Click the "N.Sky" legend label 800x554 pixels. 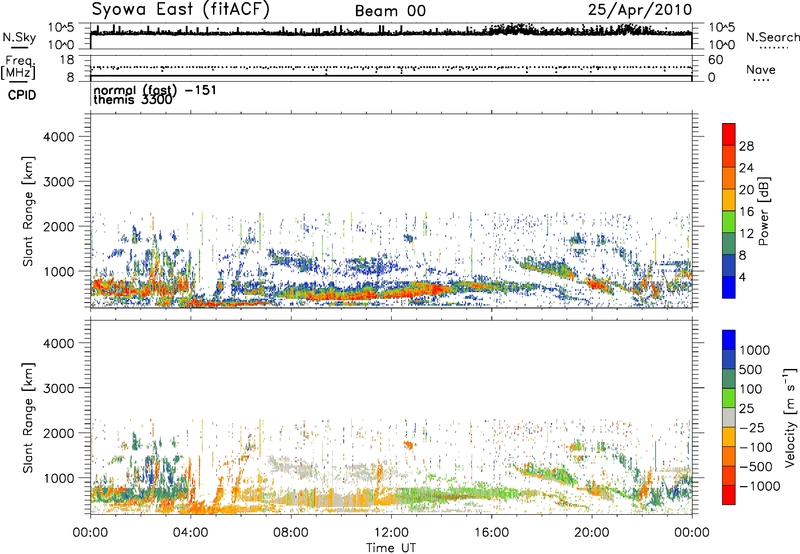coord(19,37)
